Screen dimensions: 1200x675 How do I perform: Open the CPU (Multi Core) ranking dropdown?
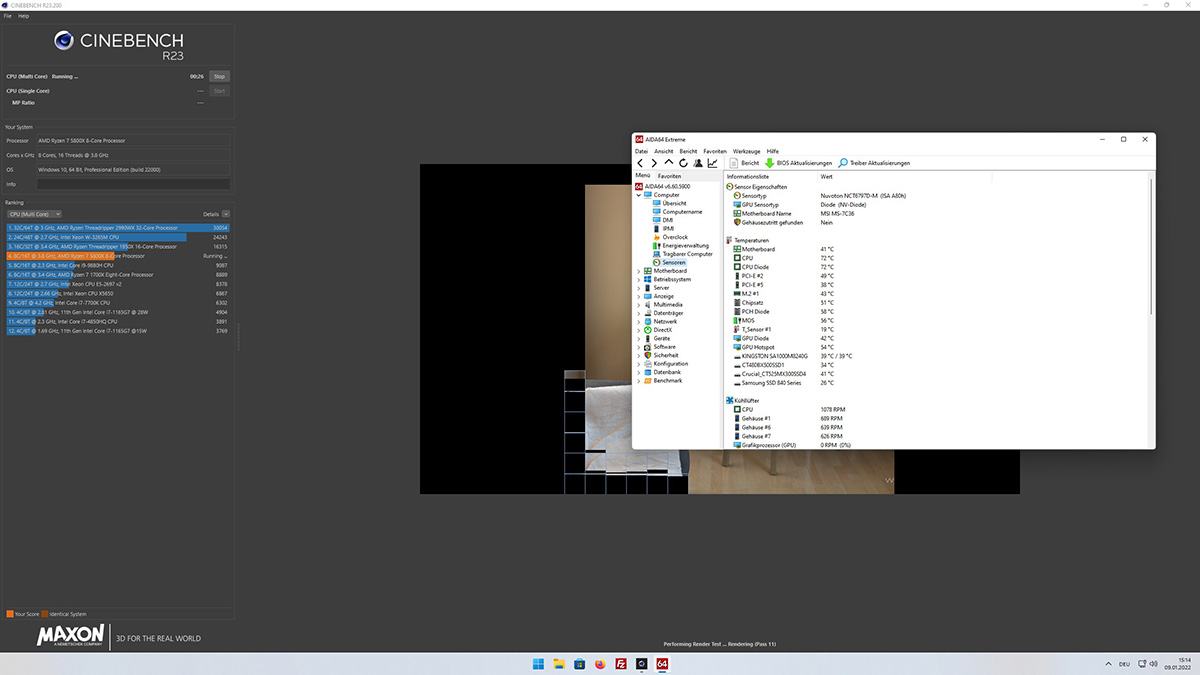click(34, 214)
